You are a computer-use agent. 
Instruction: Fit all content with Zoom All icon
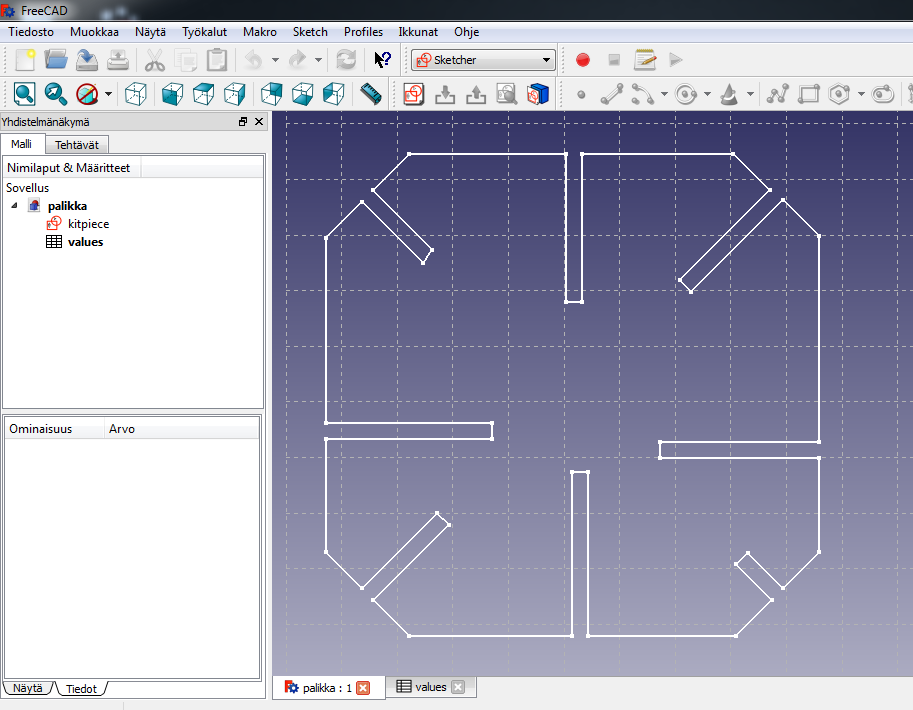pyautogui.click(x=24, y=94)
